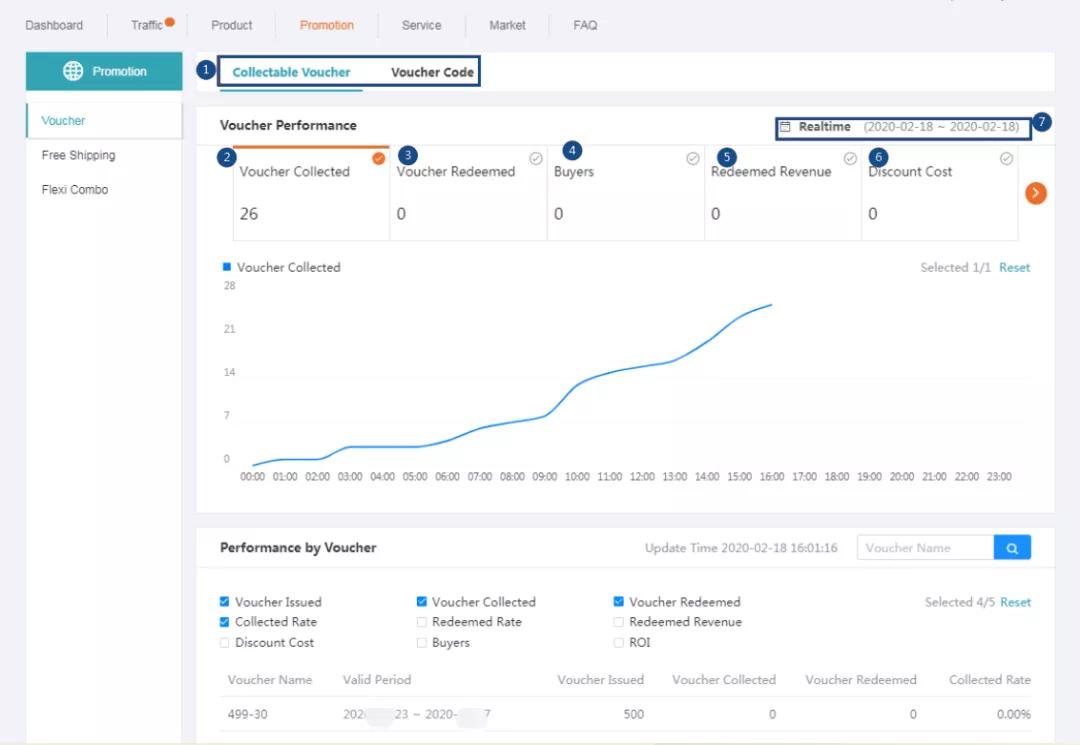Enable the ROI column checkbox
This screenshot has height=745, width=1080.
click(619, 643)
